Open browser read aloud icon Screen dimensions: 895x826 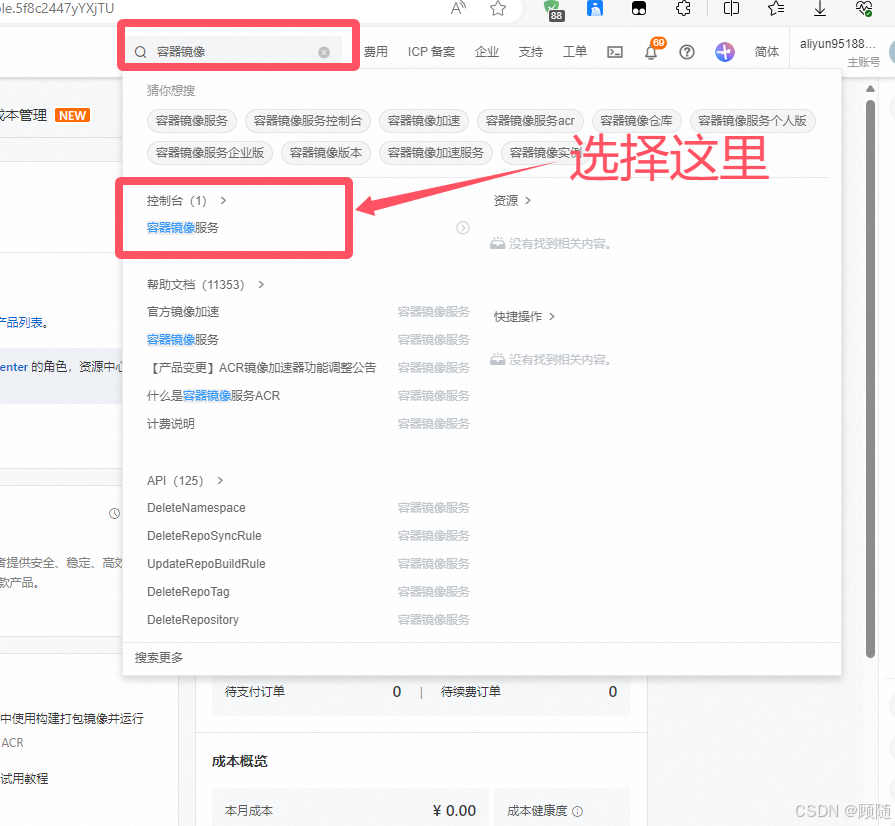[x=458, y=8]
